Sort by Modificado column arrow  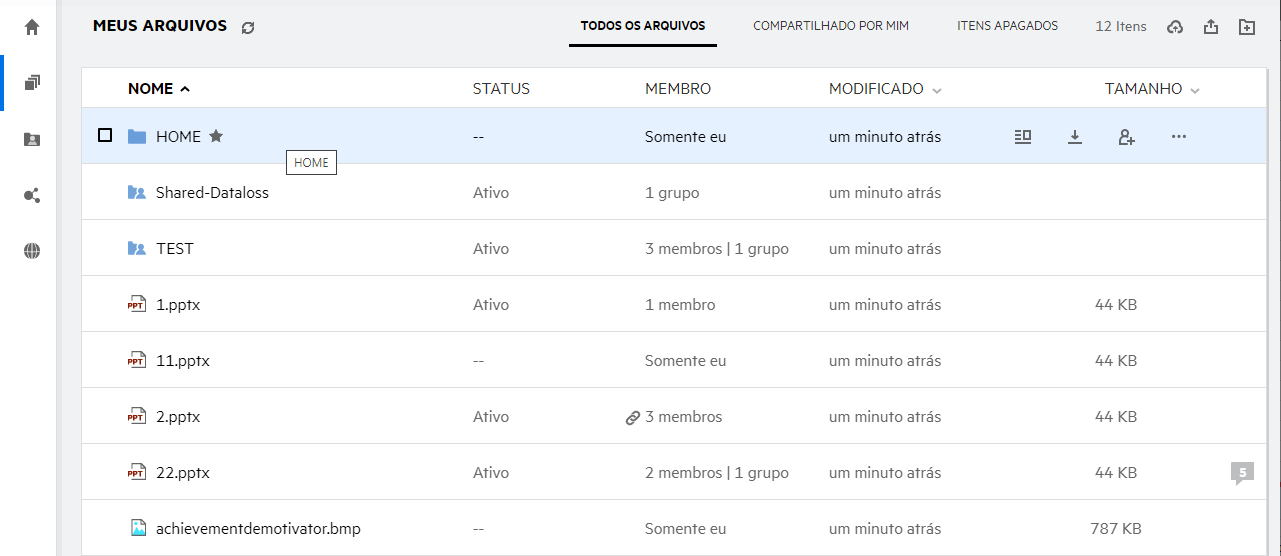pos(937,90)
